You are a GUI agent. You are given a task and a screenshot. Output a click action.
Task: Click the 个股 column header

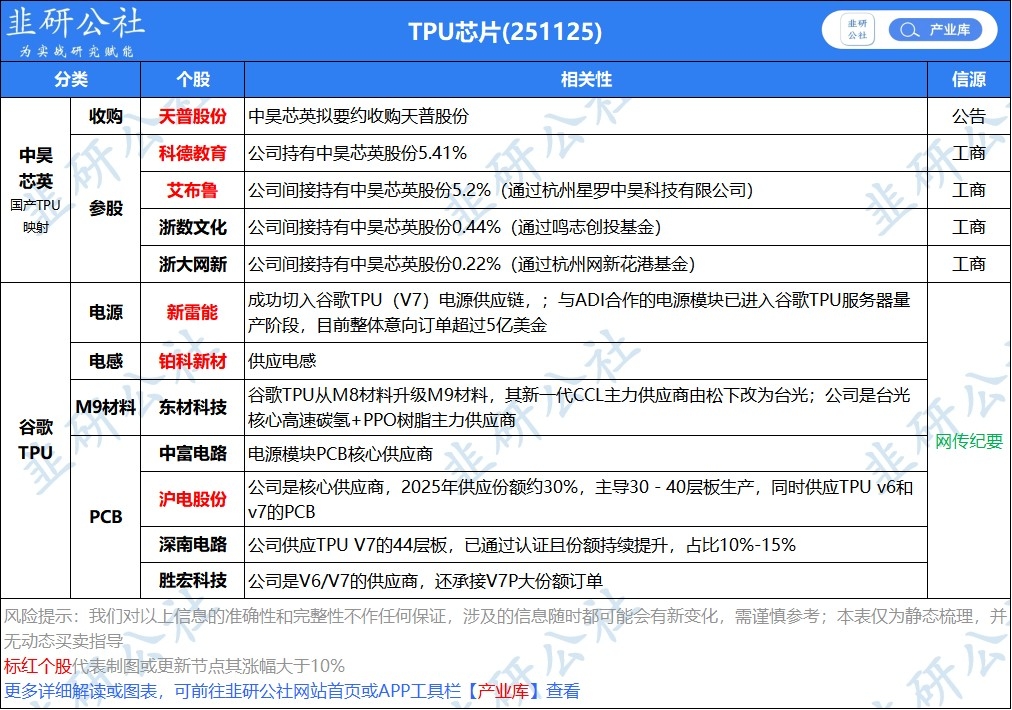(192, 79)
